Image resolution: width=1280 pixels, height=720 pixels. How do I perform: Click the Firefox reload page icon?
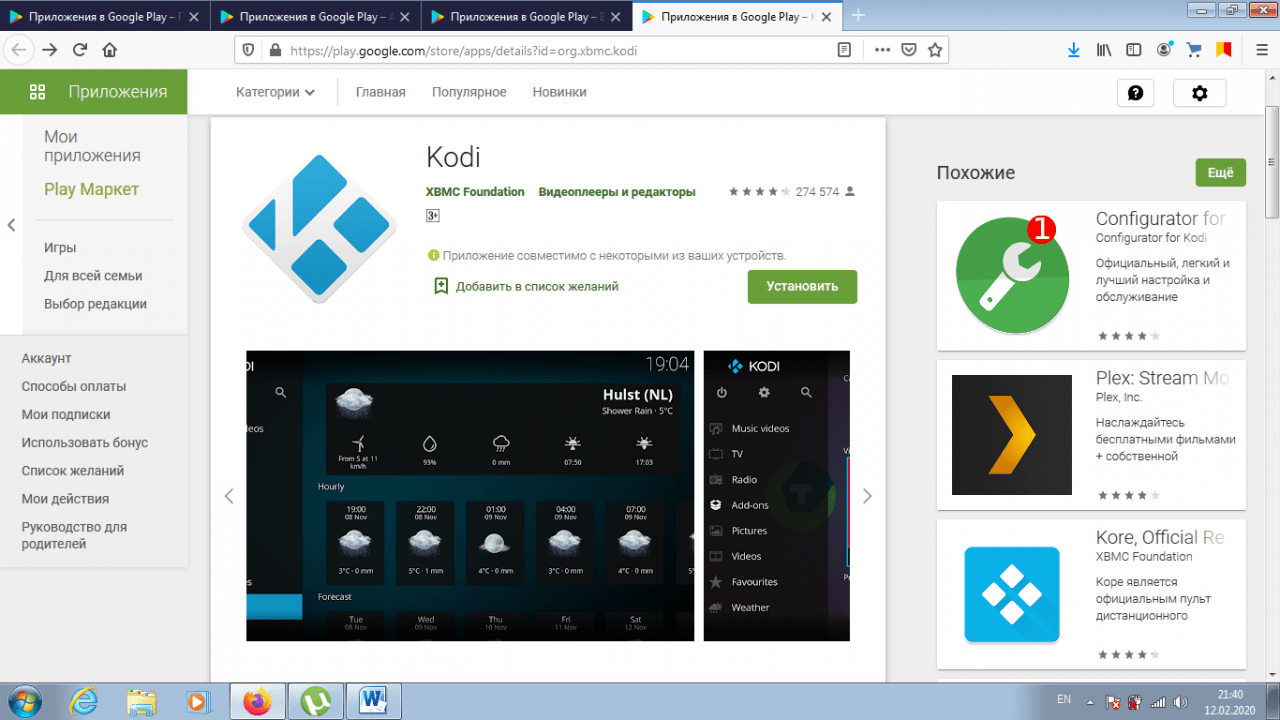coord(80,50)
